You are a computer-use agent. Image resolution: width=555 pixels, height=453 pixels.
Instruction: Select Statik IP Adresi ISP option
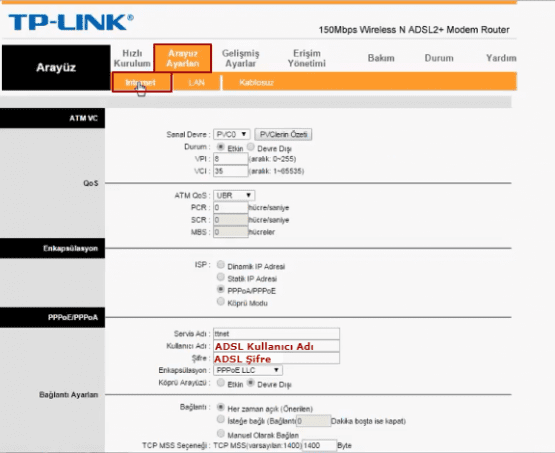[221, 277]
